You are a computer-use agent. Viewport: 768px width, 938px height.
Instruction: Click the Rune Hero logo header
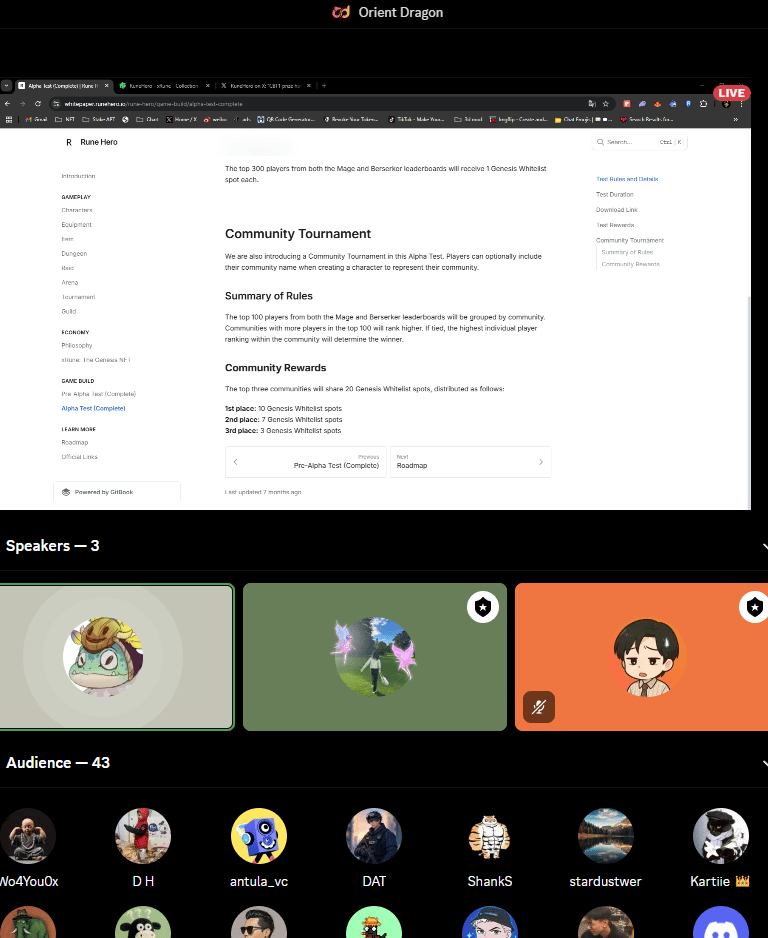tap(92, 142)
